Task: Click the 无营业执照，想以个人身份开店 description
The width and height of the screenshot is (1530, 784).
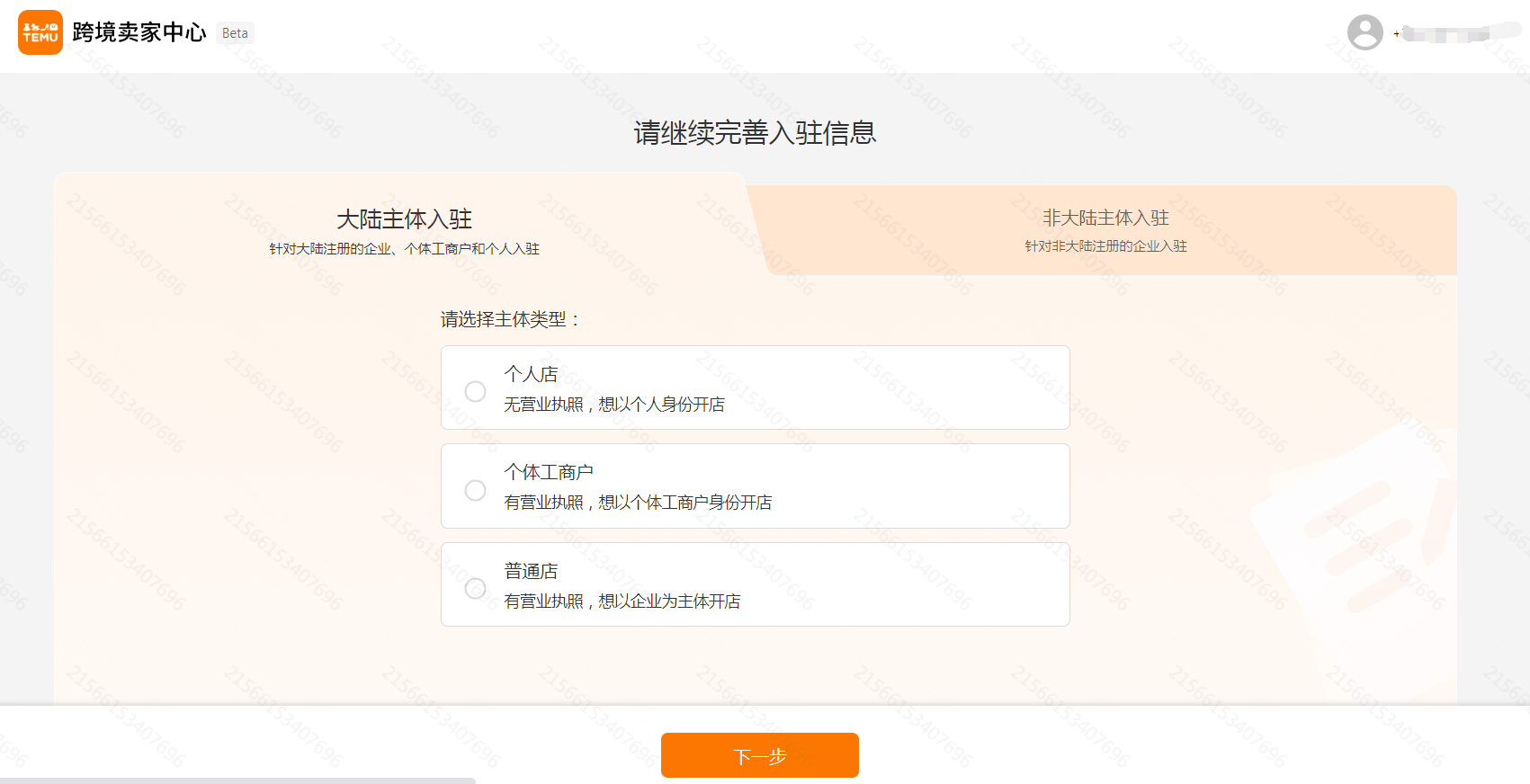Action: 613,405
